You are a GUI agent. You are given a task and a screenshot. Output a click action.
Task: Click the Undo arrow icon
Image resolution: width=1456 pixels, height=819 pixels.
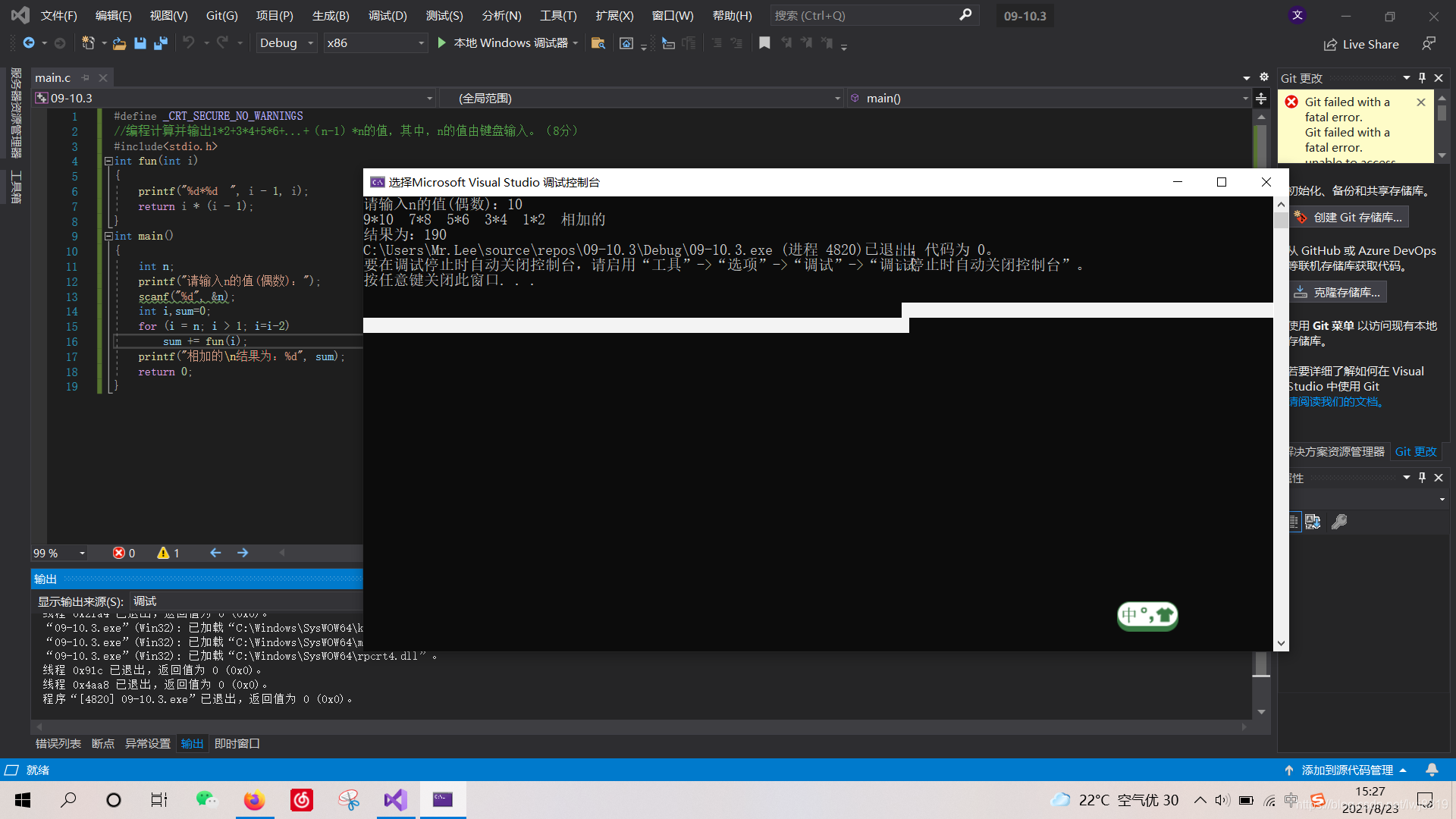pyautogui.click(x=189, y=43)
